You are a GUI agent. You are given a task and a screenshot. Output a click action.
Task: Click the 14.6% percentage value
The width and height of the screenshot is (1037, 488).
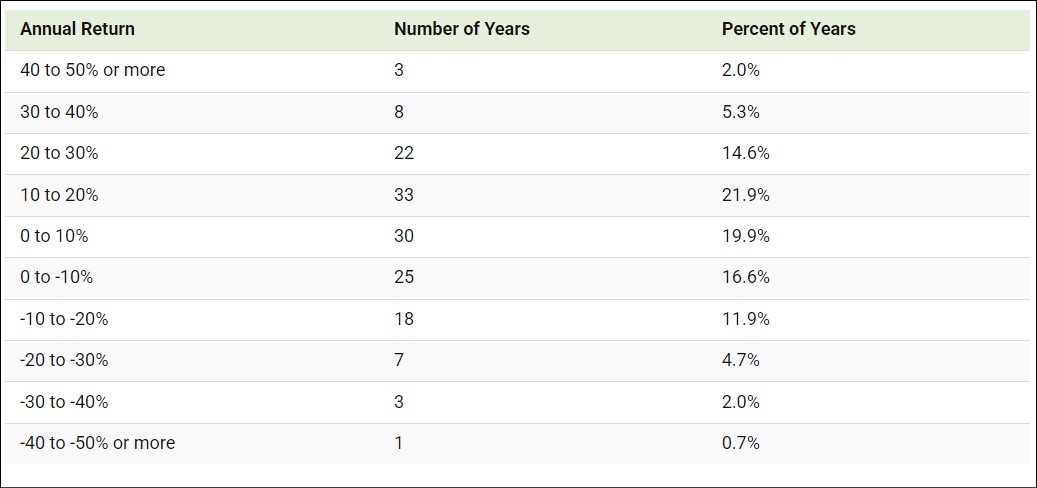(x=745, y=153)
